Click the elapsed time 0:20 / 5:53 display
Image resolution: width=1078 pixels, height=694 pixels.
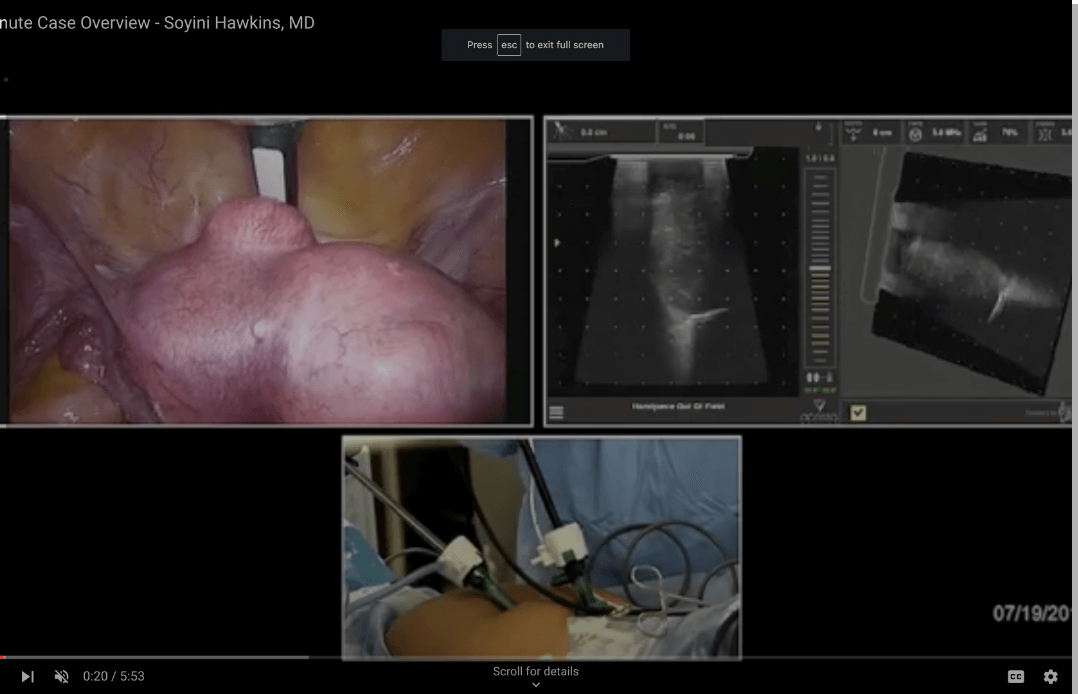point(114,677)
